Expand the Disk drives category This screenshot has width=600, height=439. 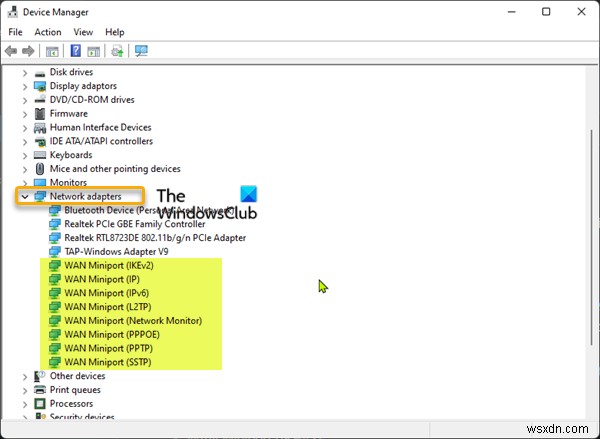coord(25,72)
